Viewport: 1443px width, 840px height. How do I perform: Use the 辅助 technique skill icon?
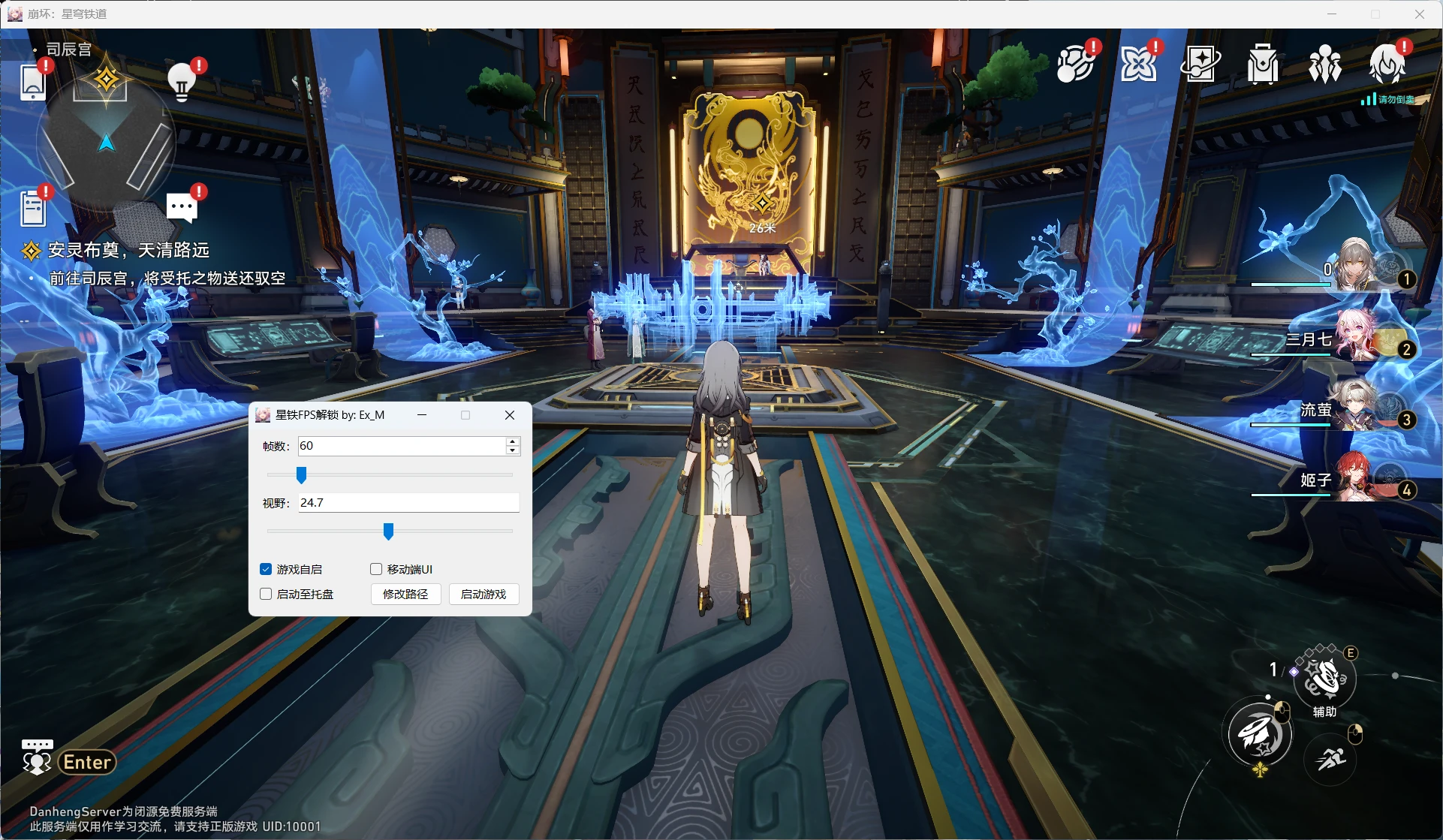tap(1324, 678)
